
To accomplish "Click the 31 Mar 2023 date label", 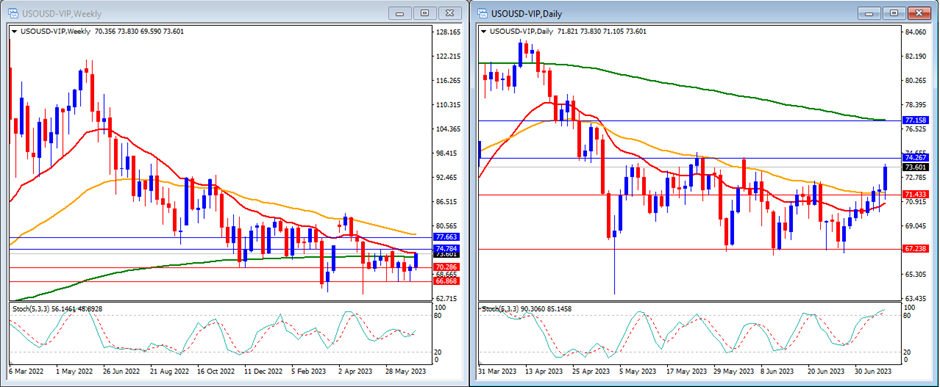I will (x=498, y=371).
